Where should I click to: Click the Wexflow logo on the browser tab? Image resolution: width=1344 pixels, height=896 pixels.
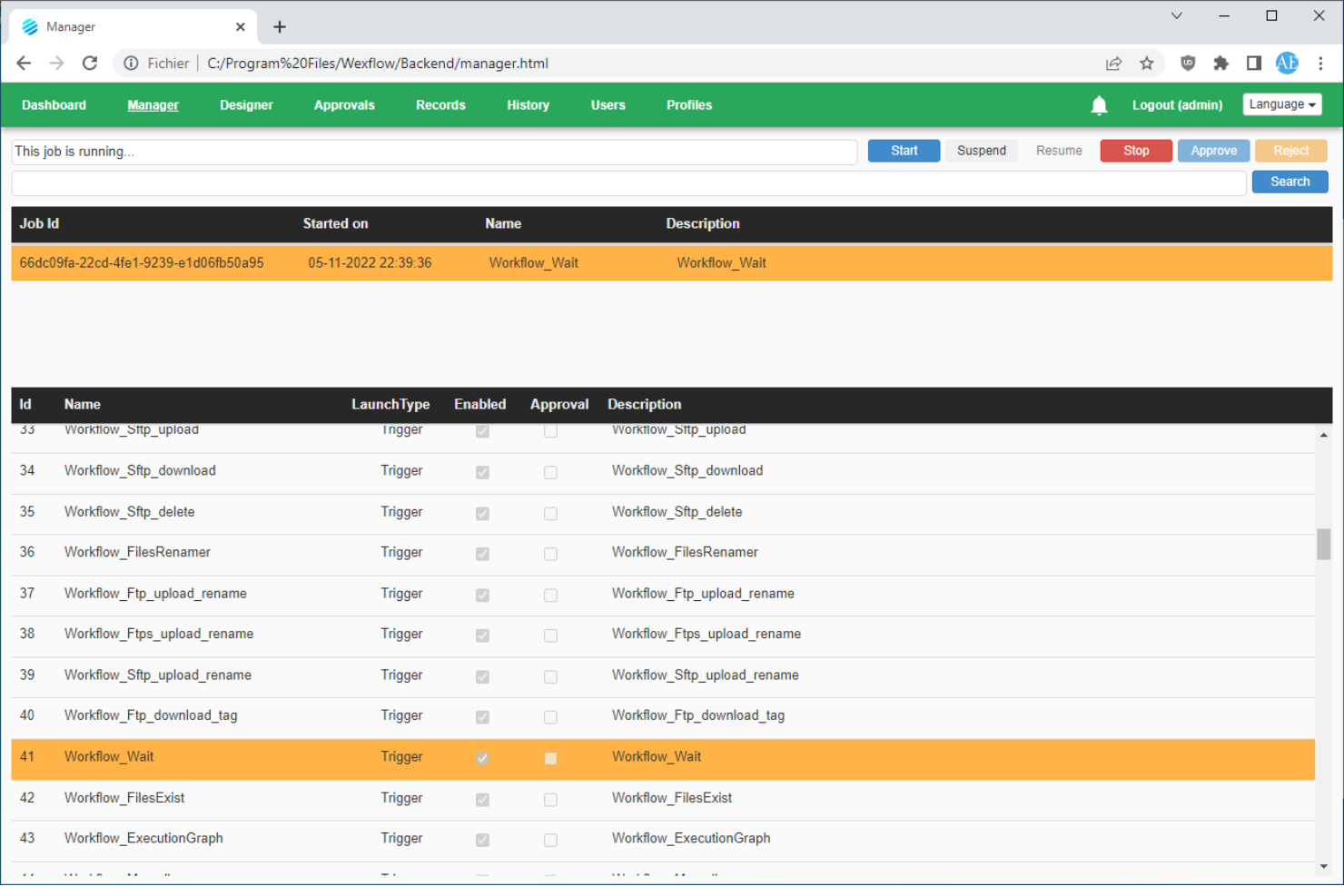28,26
